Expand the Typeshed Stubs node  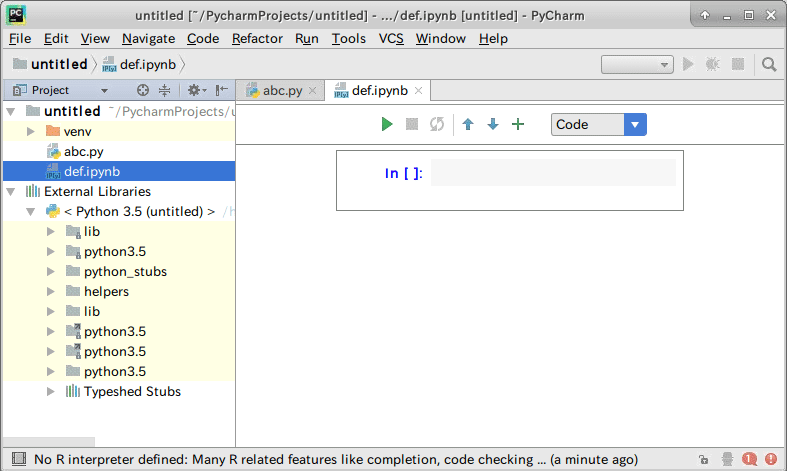point(51,392)
